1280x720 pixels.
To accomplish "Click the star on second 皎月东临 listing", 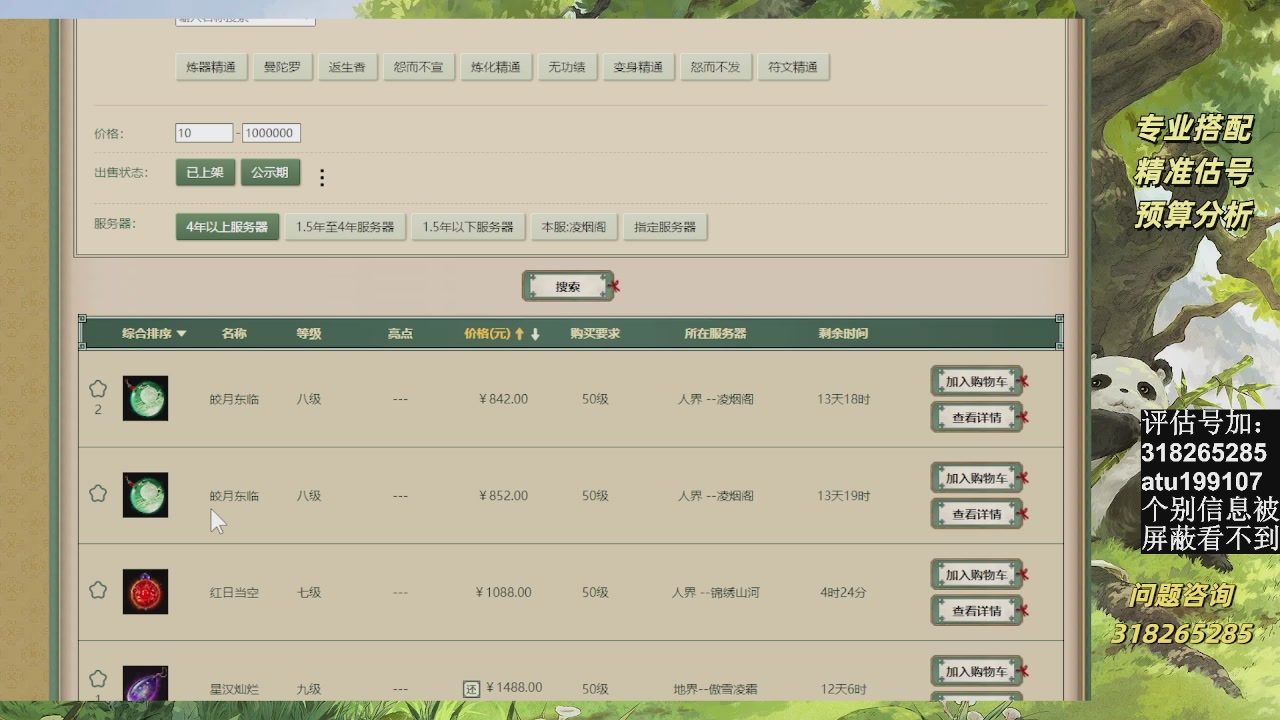I will click(x=97, y=492).
